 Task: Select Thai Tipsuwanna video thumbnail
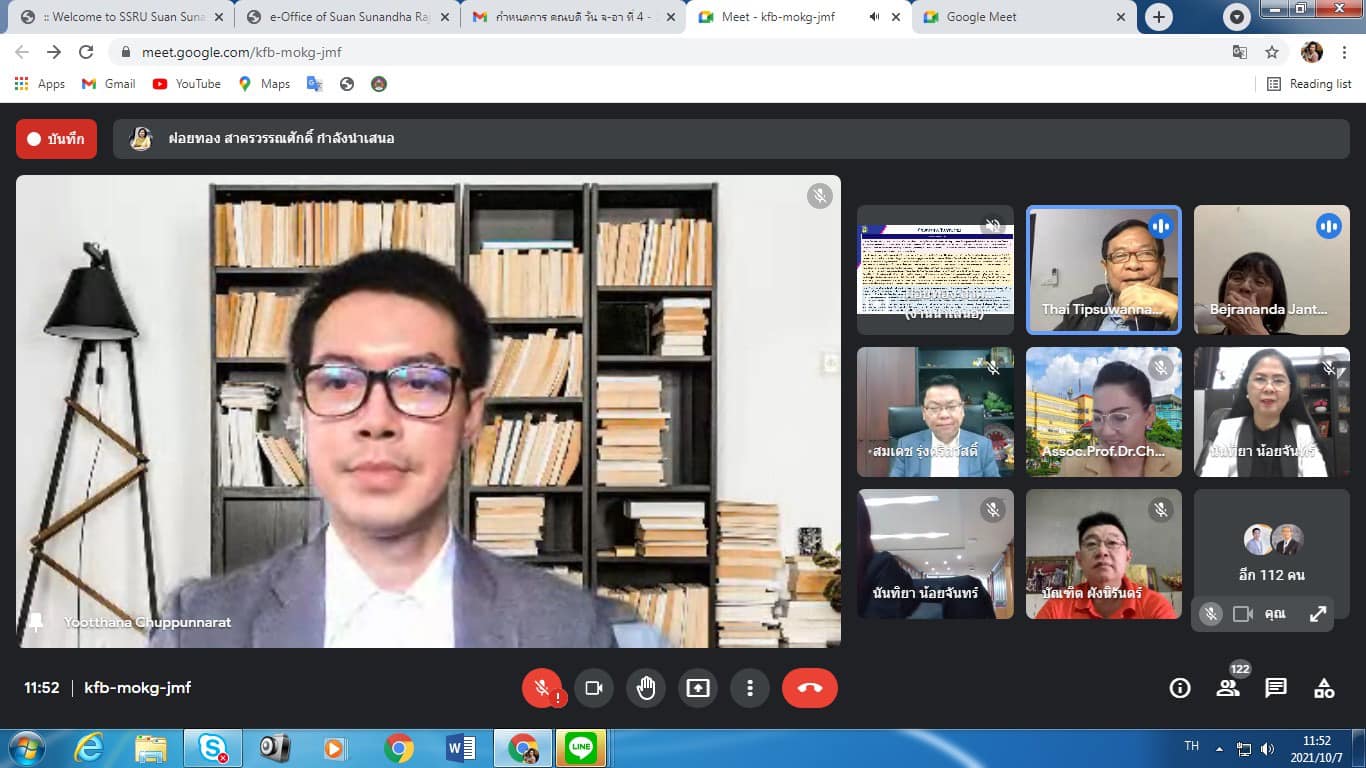point(1103,269)
